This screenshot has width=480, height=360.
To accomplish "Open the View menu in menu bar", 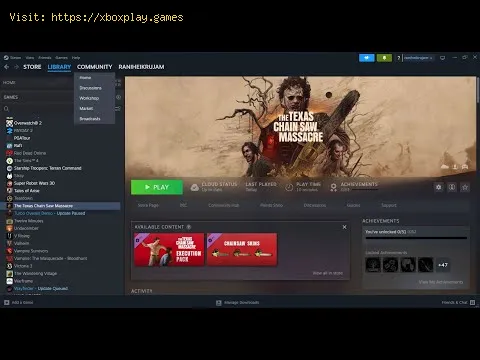I will click(x=30, y=58).
